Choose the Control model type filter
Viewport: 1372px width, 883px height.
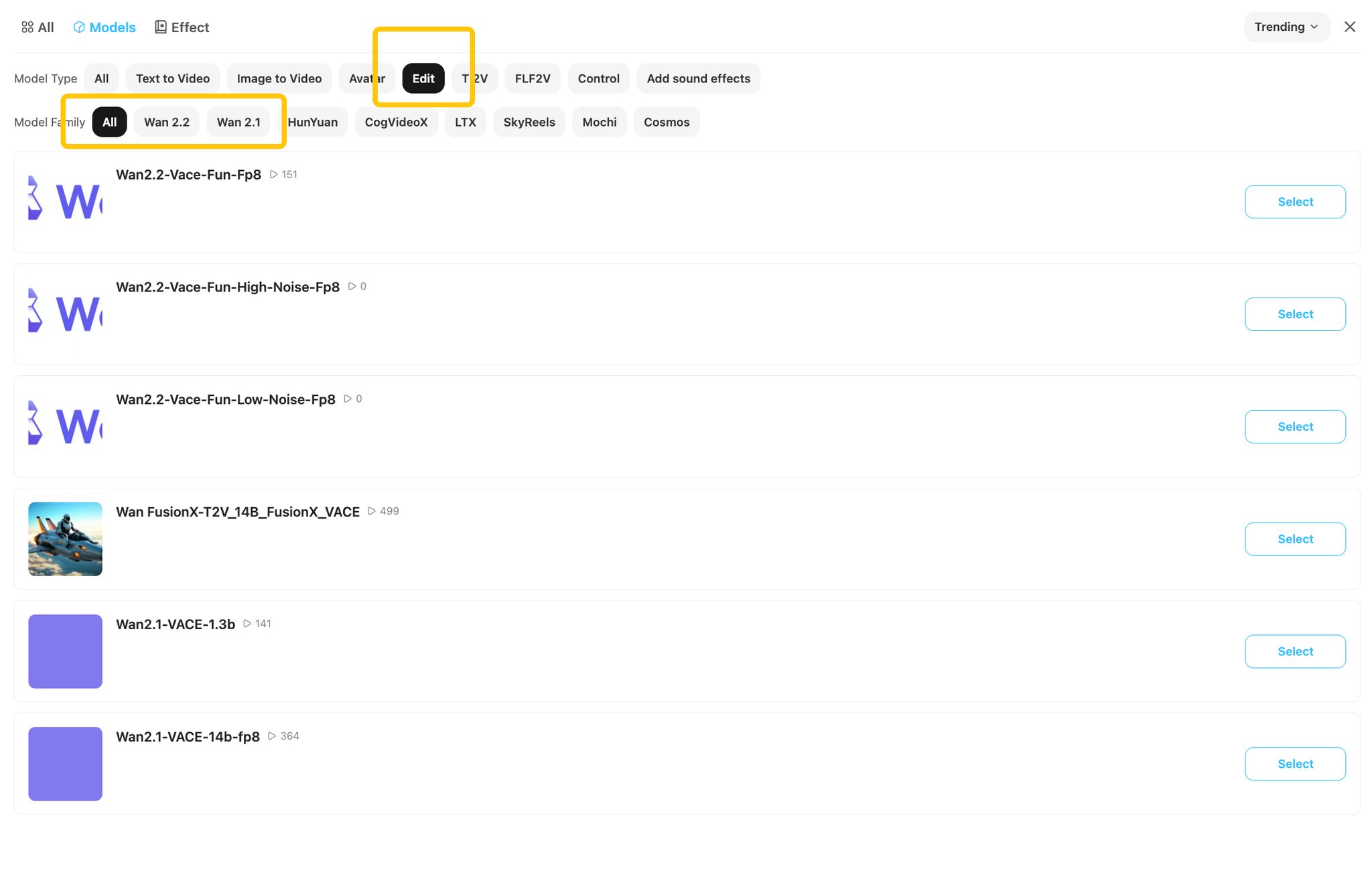[598, 78]
